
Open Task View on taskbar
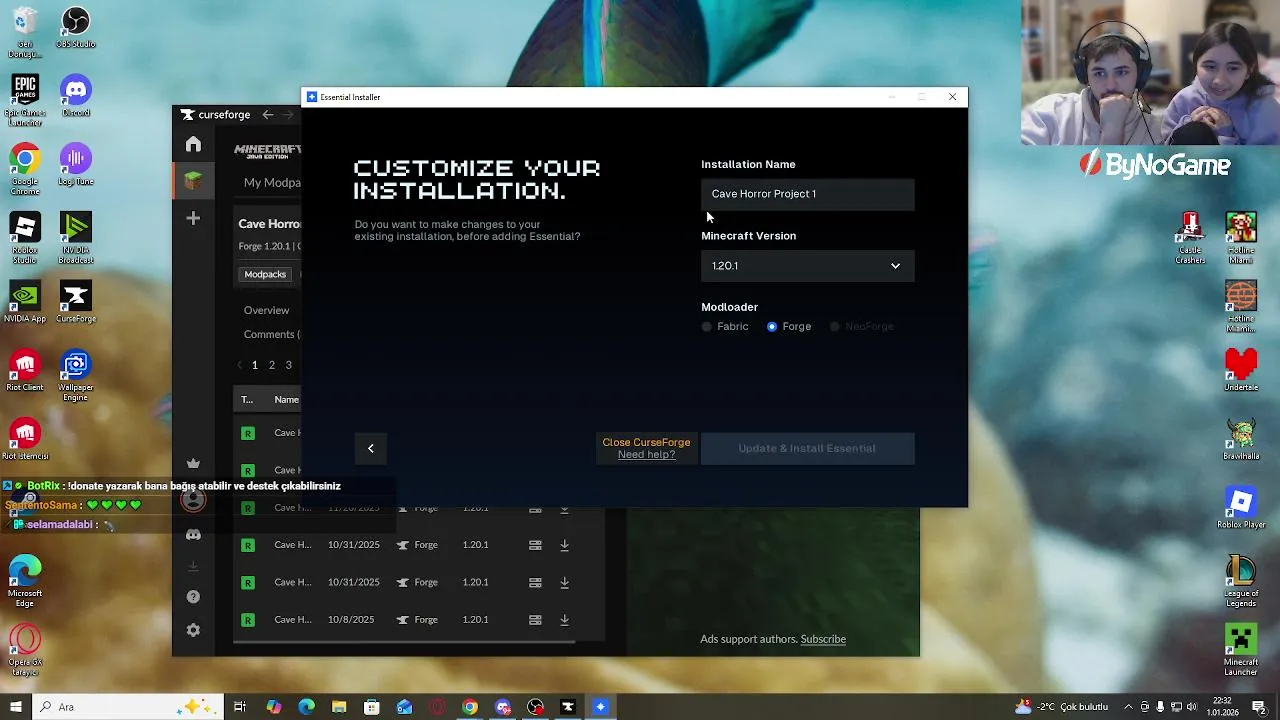[240, 707]
